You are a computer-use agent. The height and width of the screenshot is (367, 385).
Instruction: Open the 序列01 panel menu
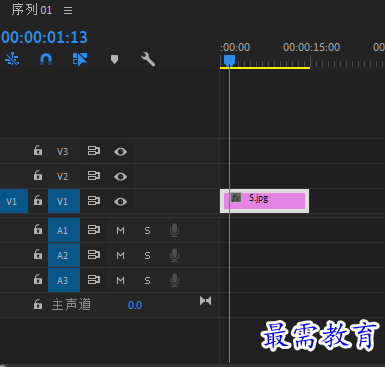click(x=68, y=11)
